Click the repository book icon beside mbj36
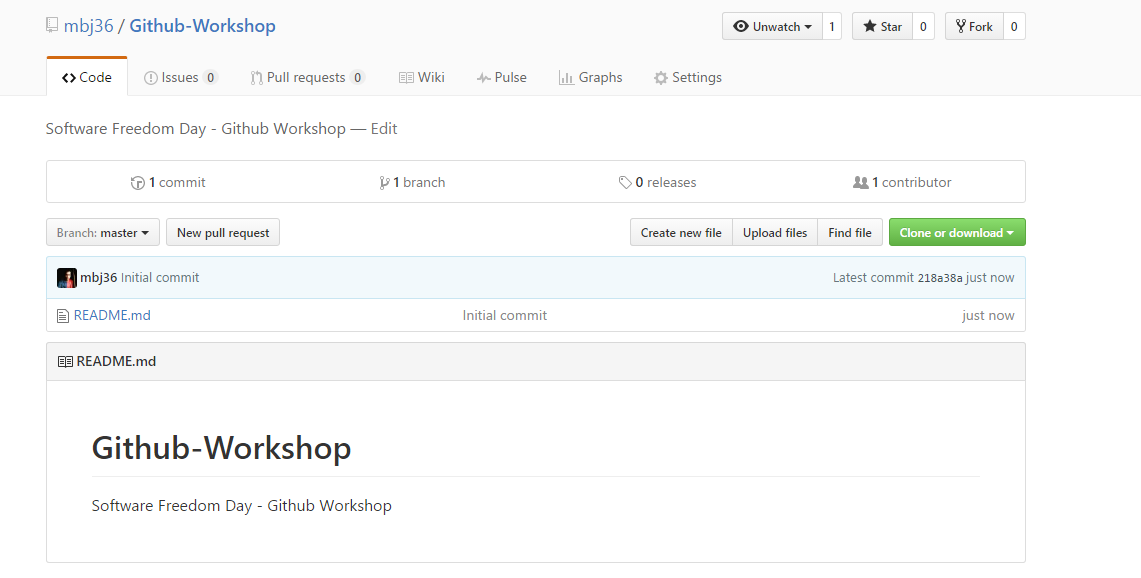This screenshot has height=578, width=1141. [51, 25]
